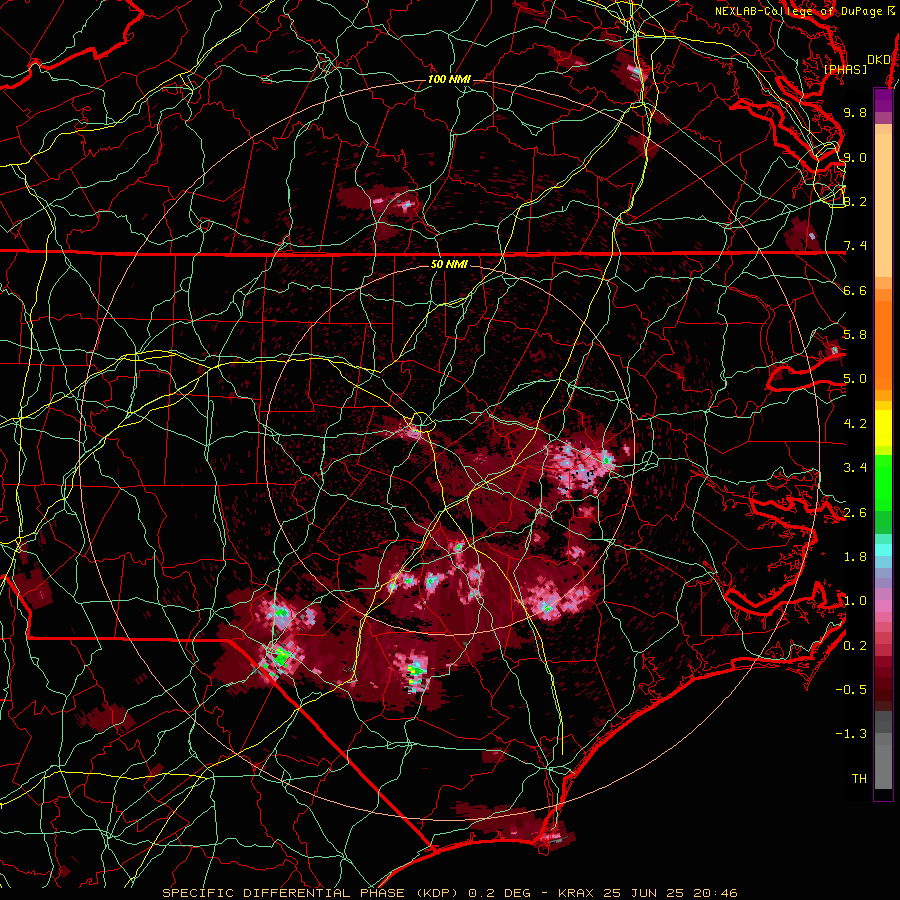Click the 4.2 value on color scale
The height and width of the screenshot is (900, 900).
click(855, 424)
